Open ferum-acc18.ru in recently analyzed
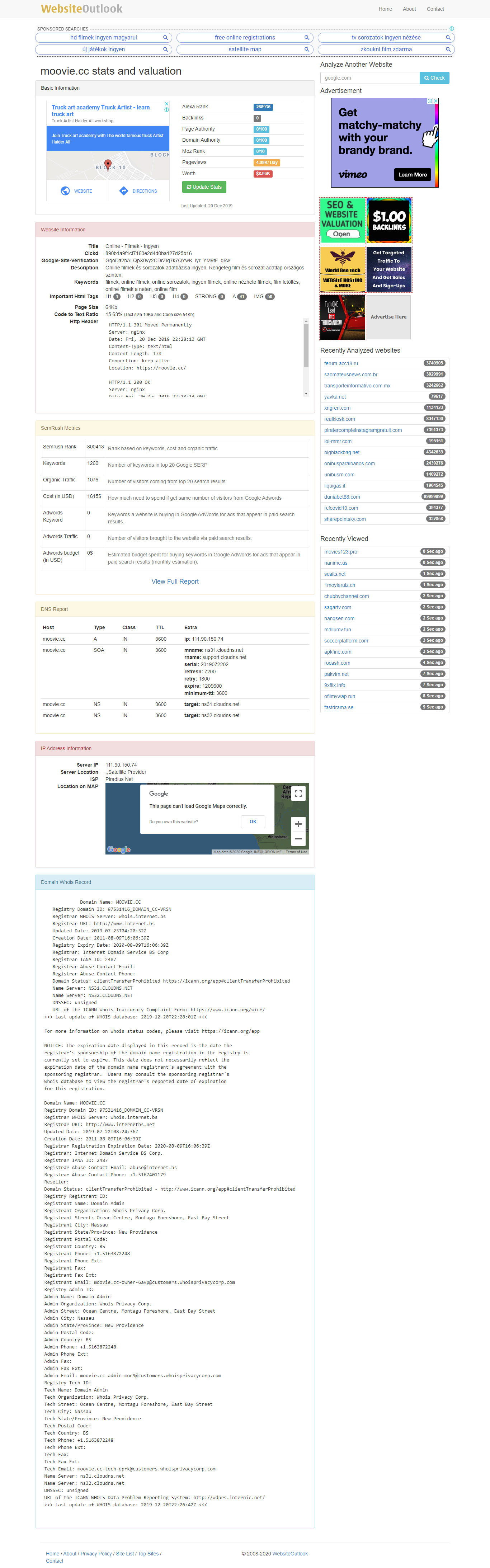Viewport: 490px width, 1568px height. pyautogui.click(x=341, y=363)
